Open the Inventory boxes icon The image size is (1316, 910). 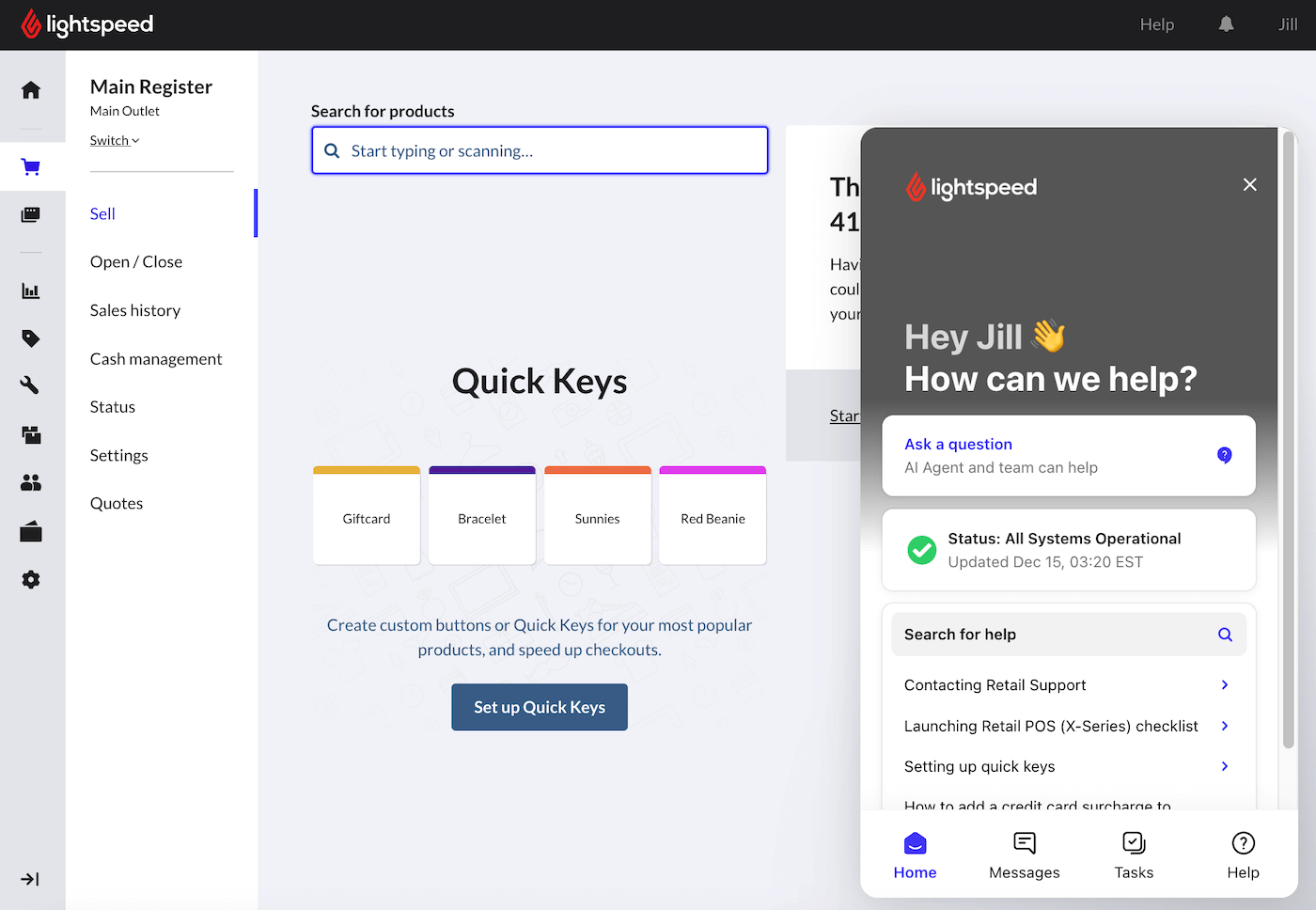[x=31, y=434]
